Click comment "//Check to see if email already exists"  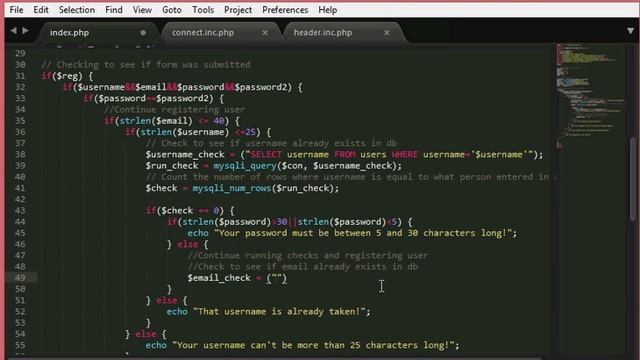click(302, 267)
